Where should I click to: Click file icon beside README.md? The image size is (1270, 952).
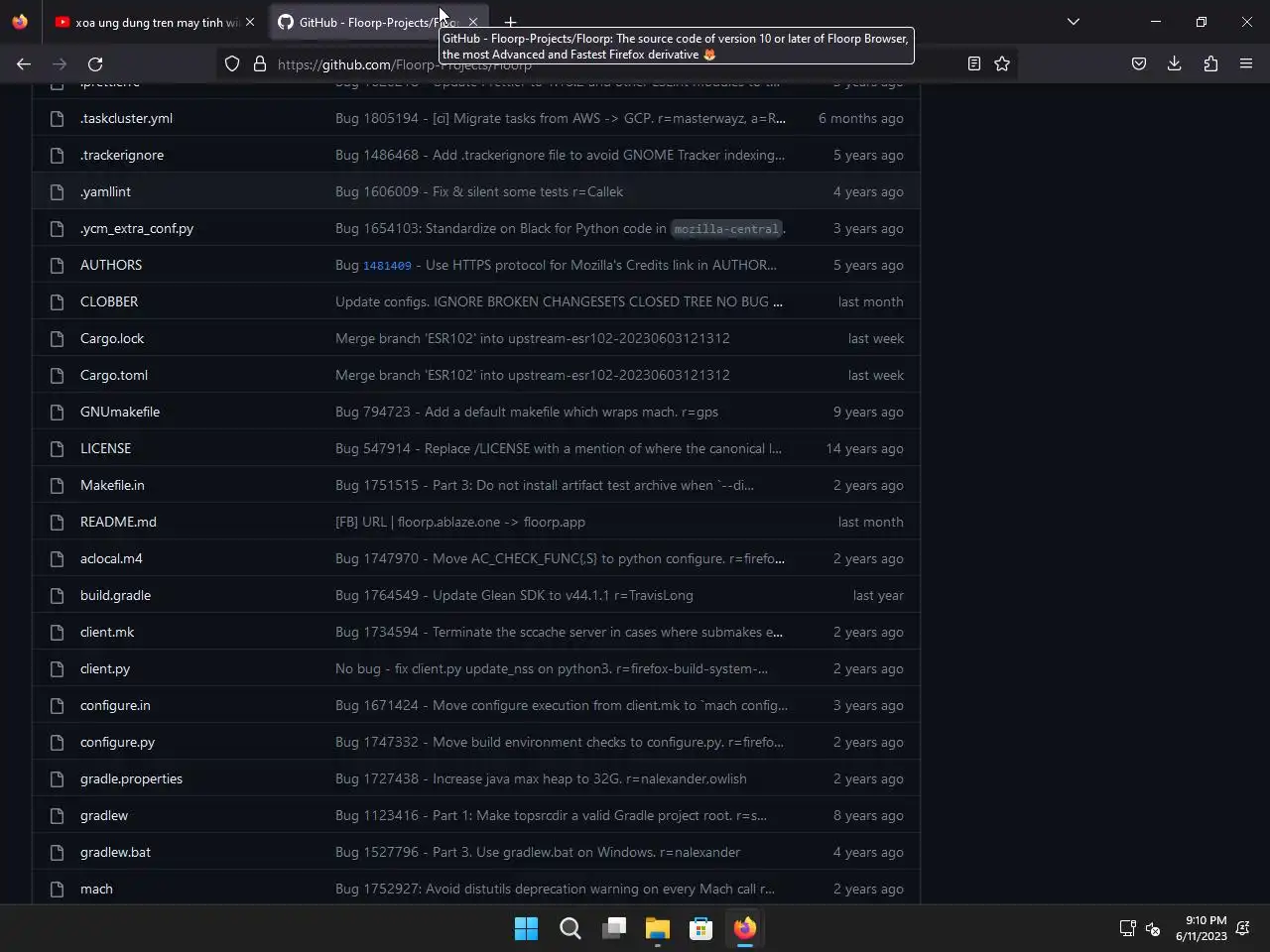(57, 522)
